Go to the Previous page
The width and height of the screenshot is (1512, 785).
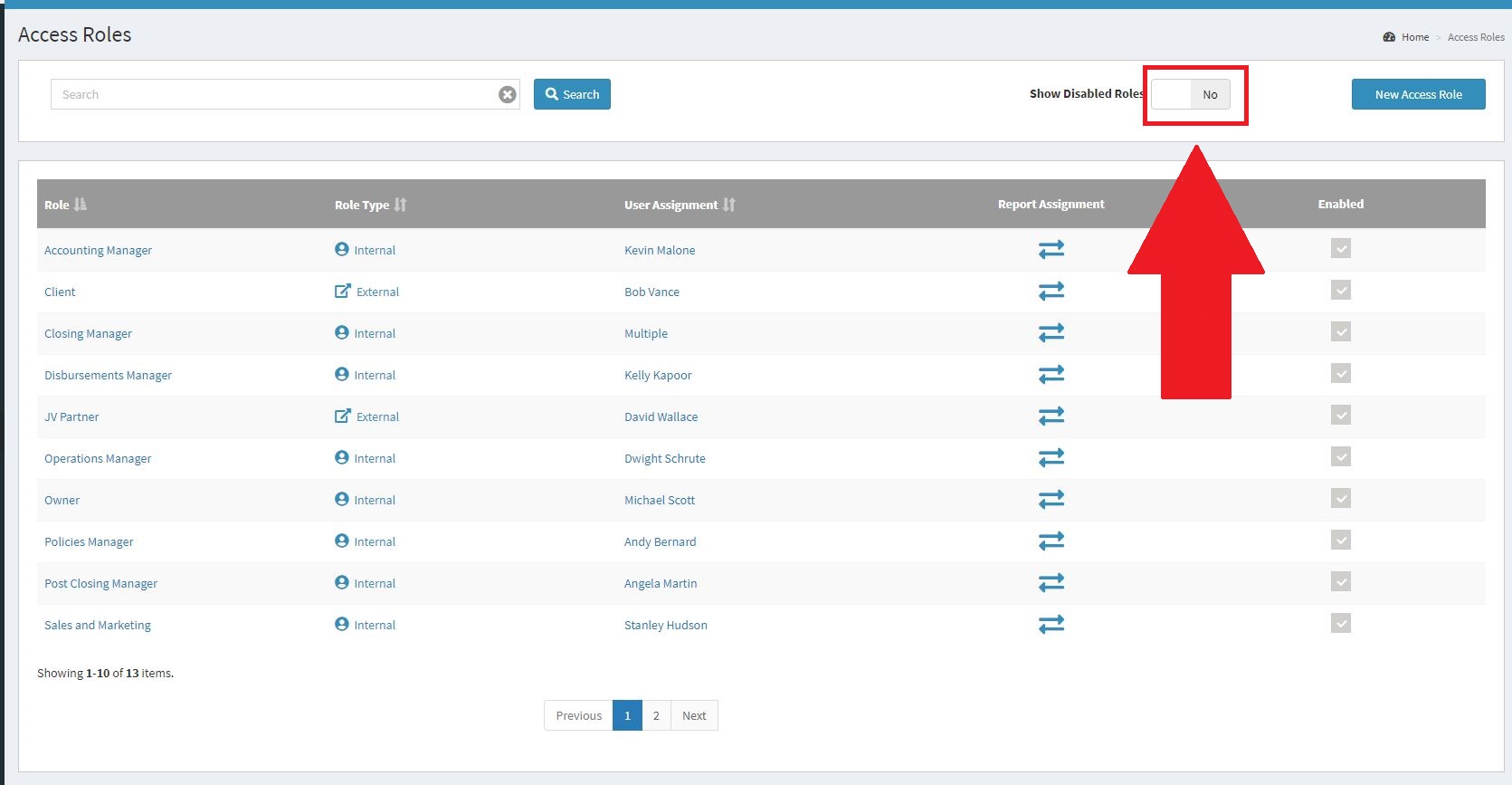(x=578, y=715)
